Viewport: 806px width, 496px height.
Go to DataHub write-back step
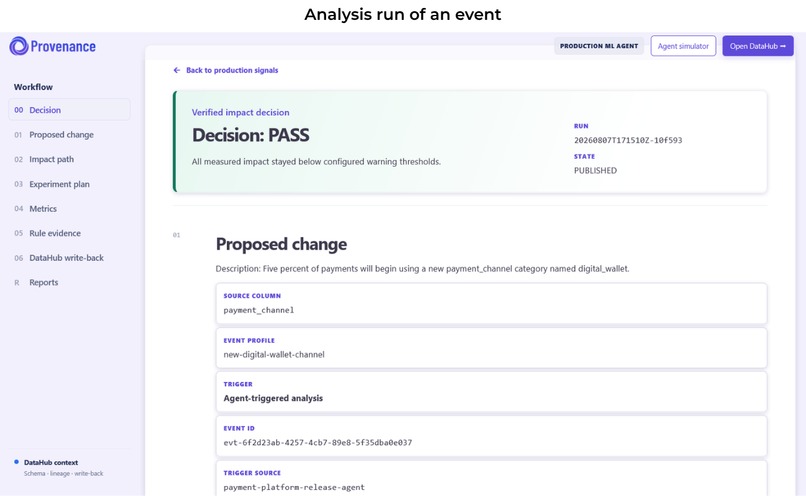pos(66,258)
